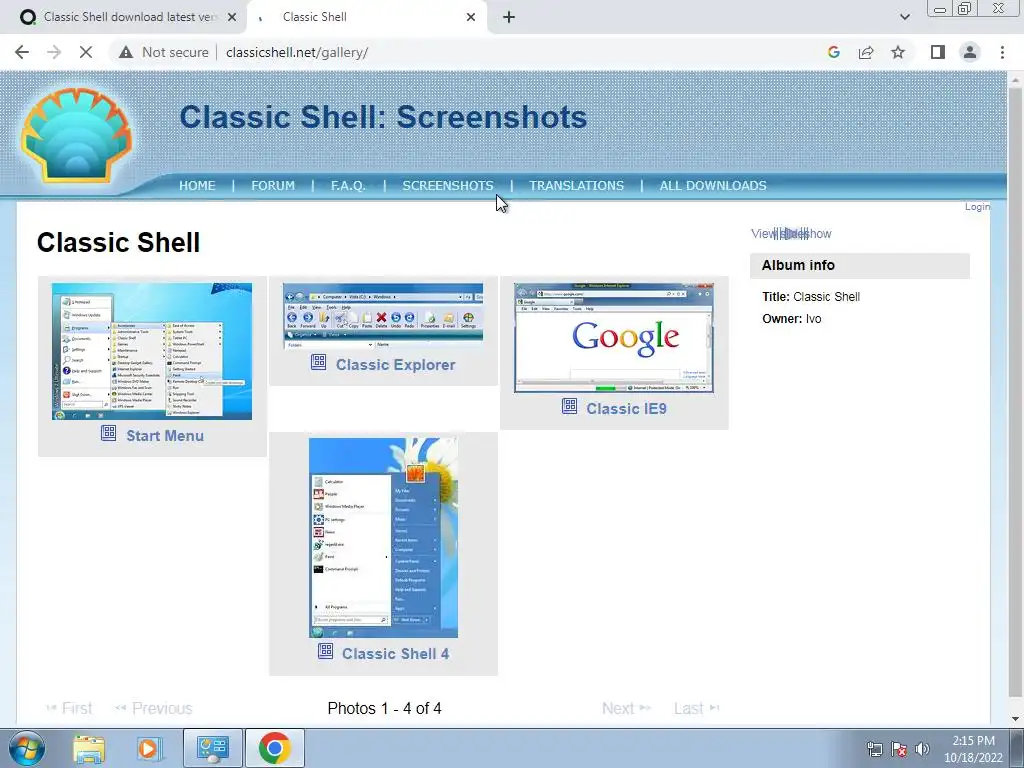Open the browser side panel icon
The width and height of the screenshot is (1024, 768).
tap(938, 52)
